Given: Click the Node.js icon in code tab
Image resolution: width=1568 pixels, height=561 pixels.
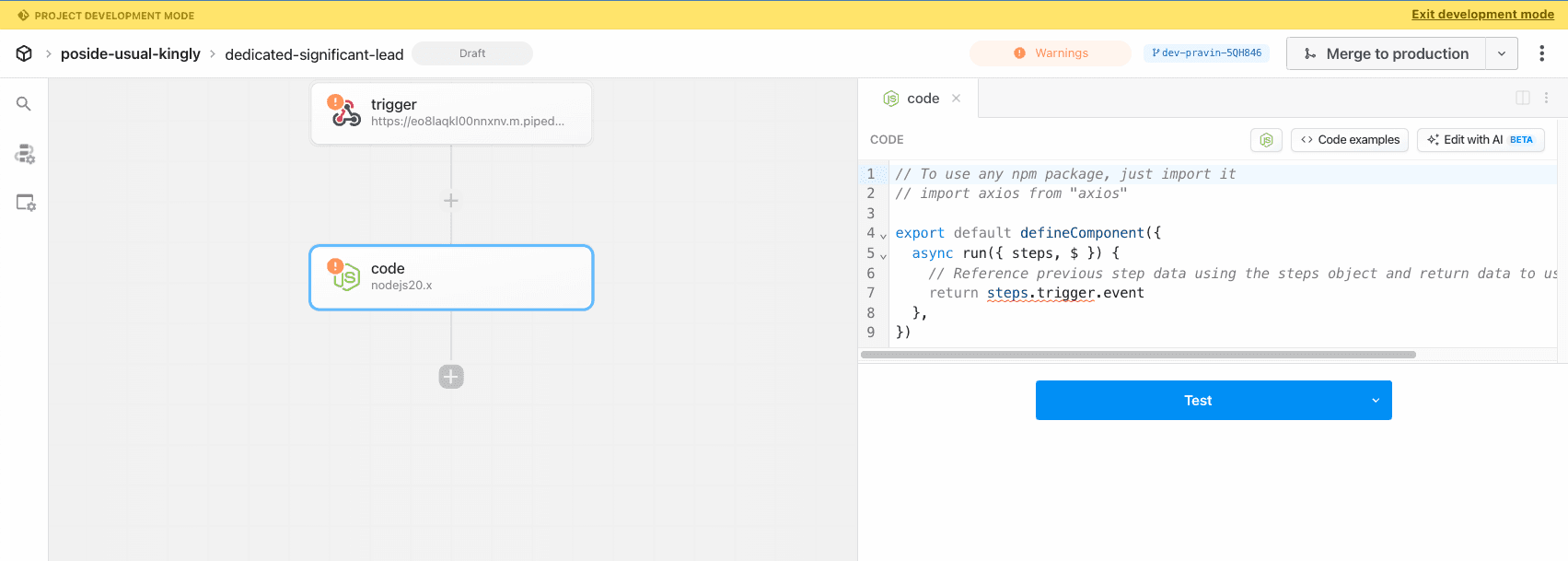Looking at the screenshot, I should coord(890,99).
